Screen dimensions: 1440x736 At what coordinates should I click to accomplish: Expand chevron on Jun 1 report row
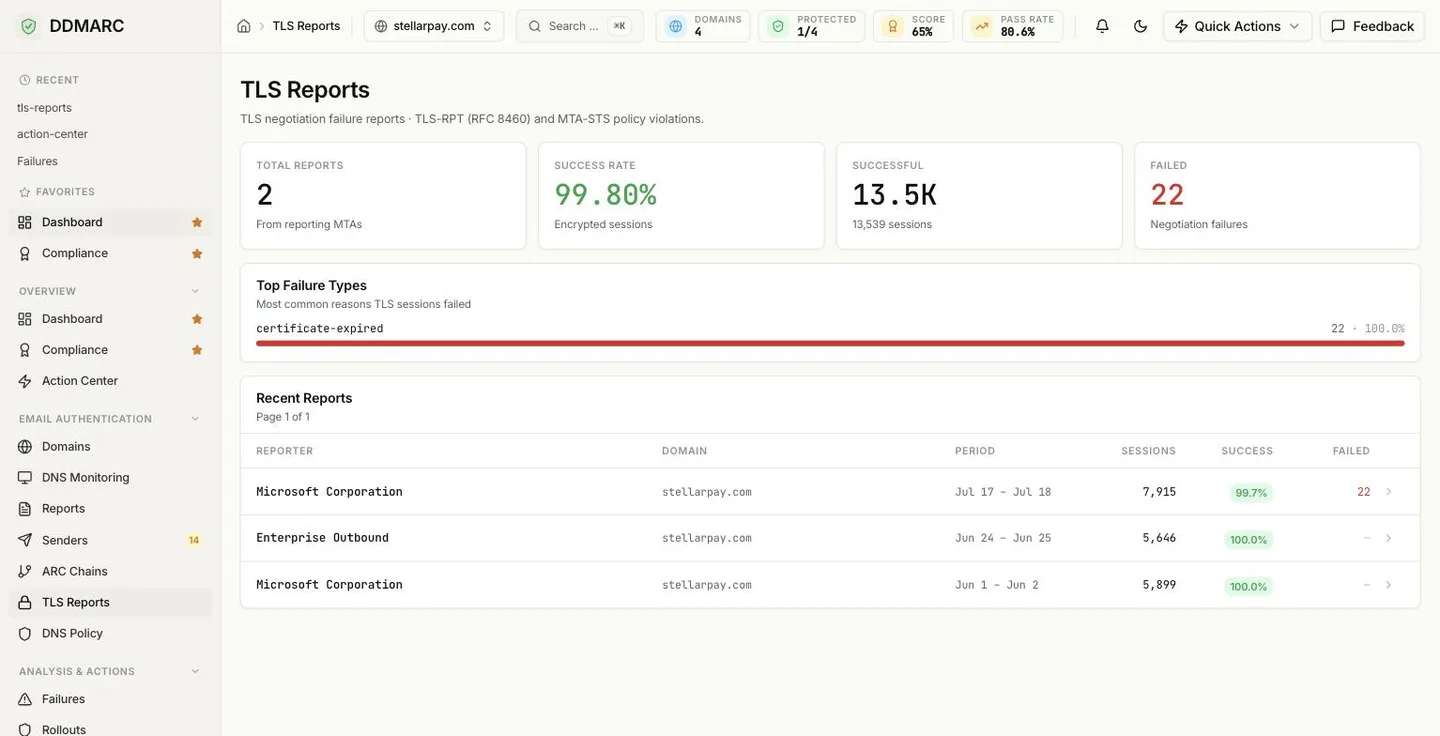pyautogui.click(x=1388, y=585)
